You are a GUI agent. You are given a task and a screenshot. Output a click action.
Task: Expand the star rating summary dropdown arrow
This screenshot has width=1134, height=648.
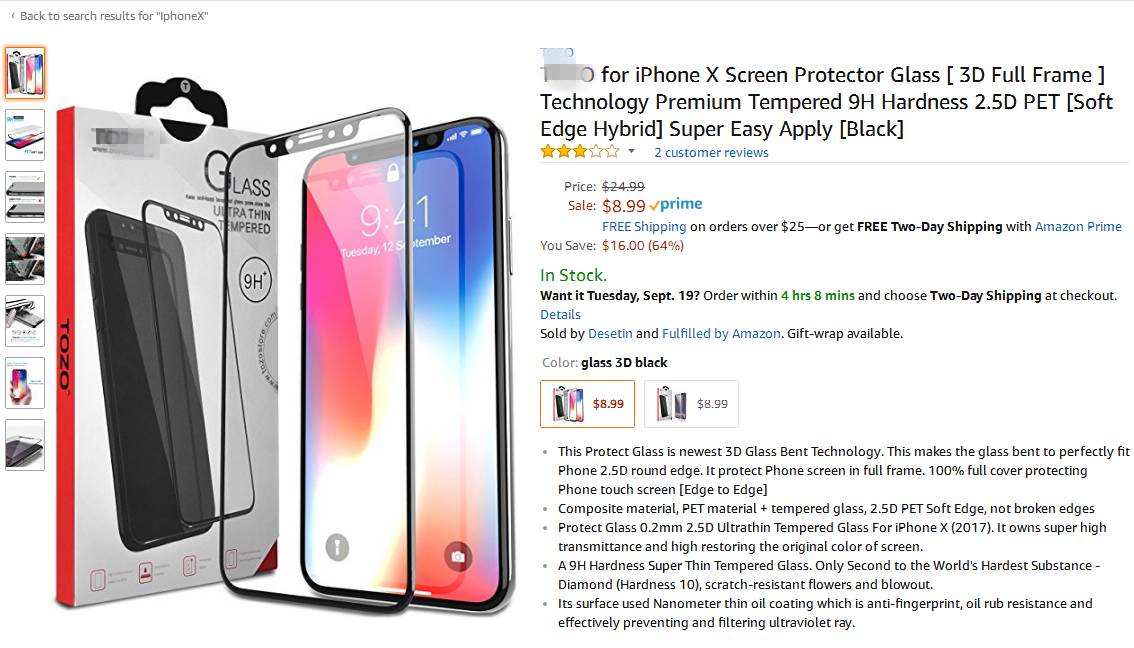pos(631,153)
